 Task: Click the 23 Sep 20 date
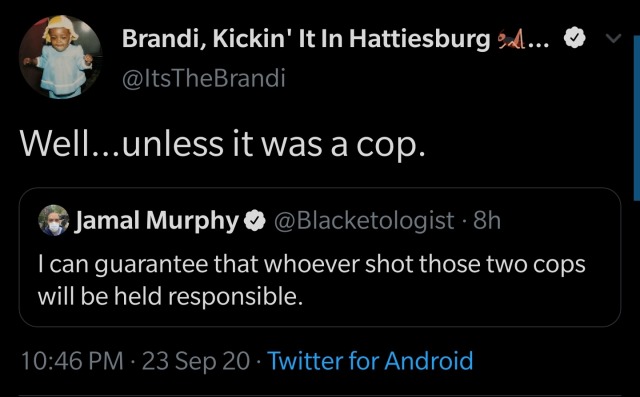[x=196, y=361]
